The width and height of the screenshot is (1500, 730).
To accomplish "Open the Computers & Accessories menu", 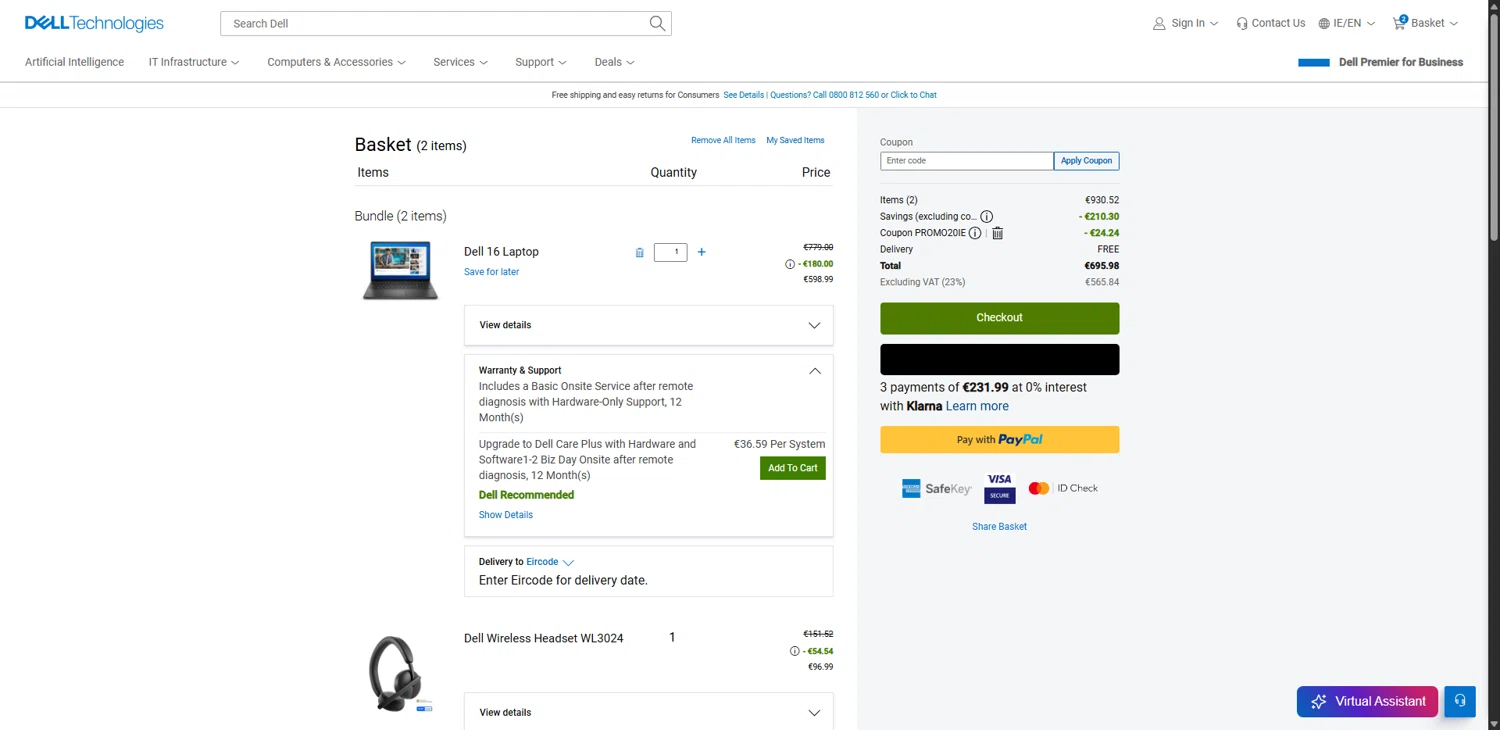I will (336, 62).
